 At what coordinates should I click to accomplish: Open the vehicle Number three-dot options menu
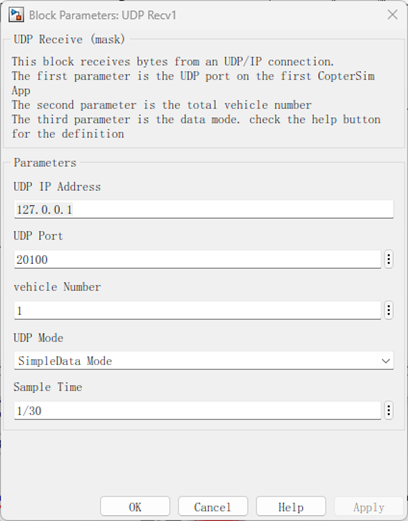pyautogui.click(x=389, y=310)
